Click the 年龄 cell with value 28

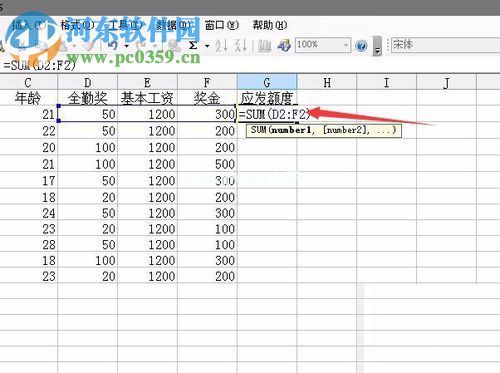point(29,245)
